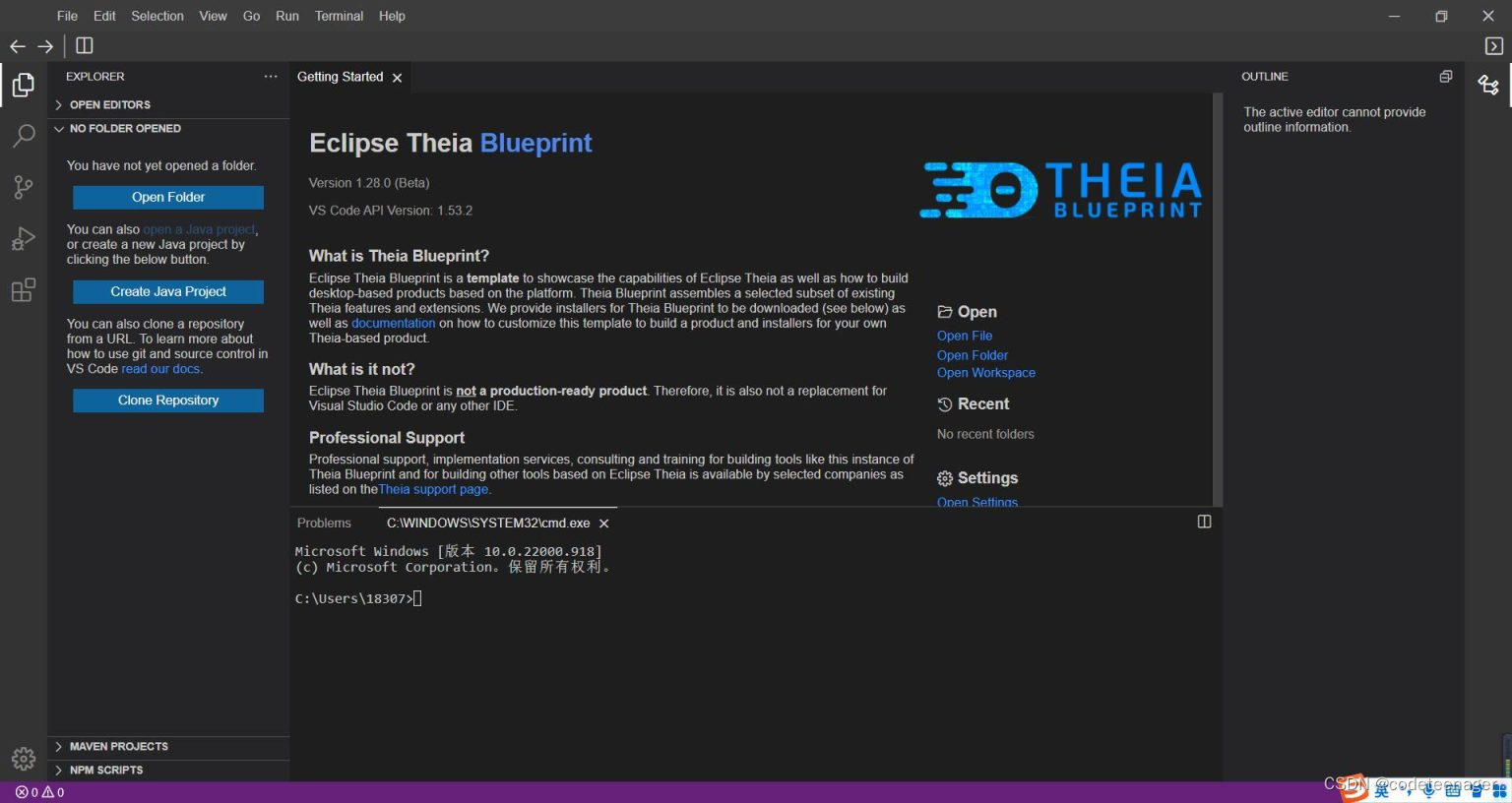Click inside the cmd.exe terminal input area
Image resolution: width=1512 pixels, height=803 pixels.
591,597
